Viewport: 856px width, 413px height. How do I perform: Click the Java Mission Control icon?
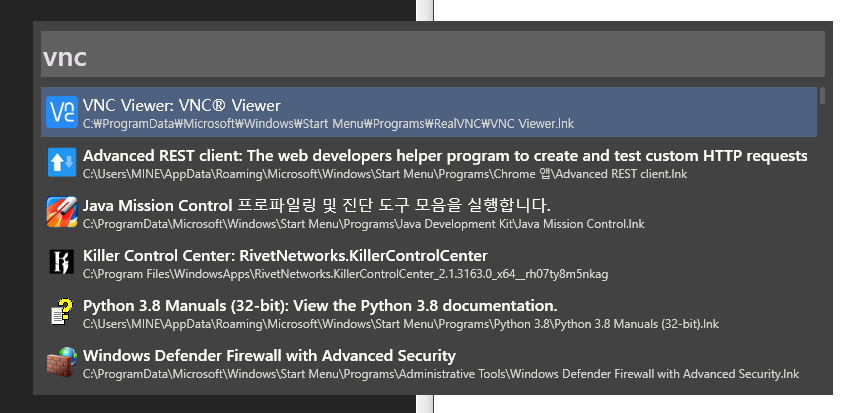62,212
